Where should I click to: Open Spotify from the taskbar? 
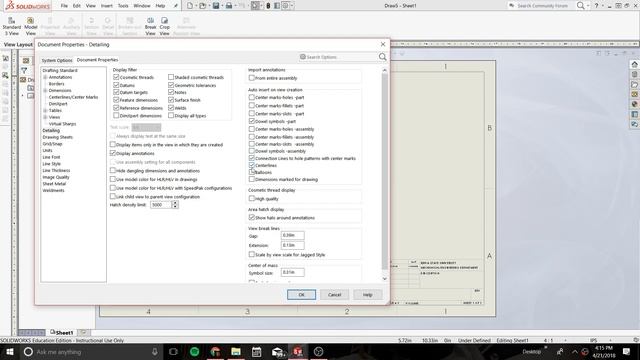tap(195, 351)
